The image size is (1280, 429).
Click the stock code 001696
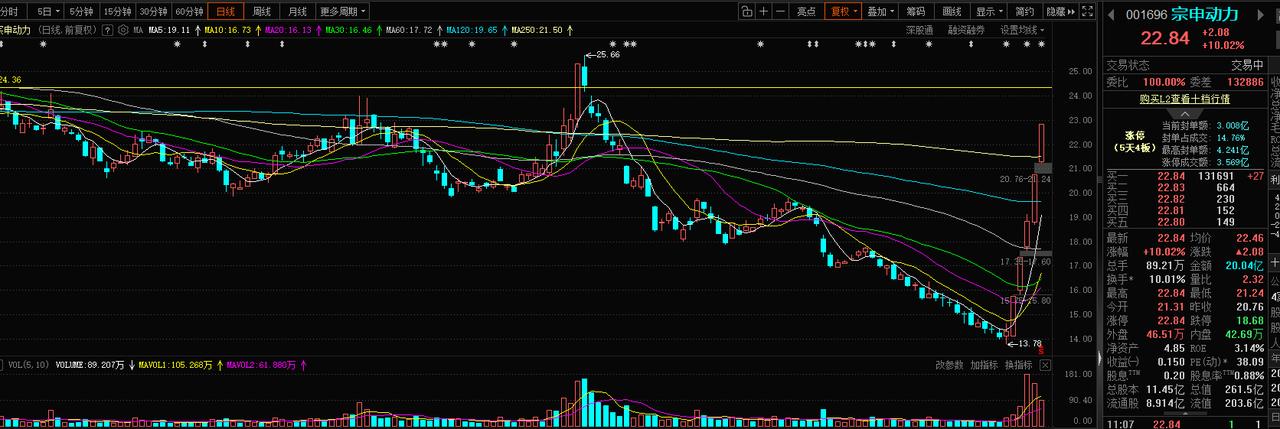click(x=1146, y=14)
